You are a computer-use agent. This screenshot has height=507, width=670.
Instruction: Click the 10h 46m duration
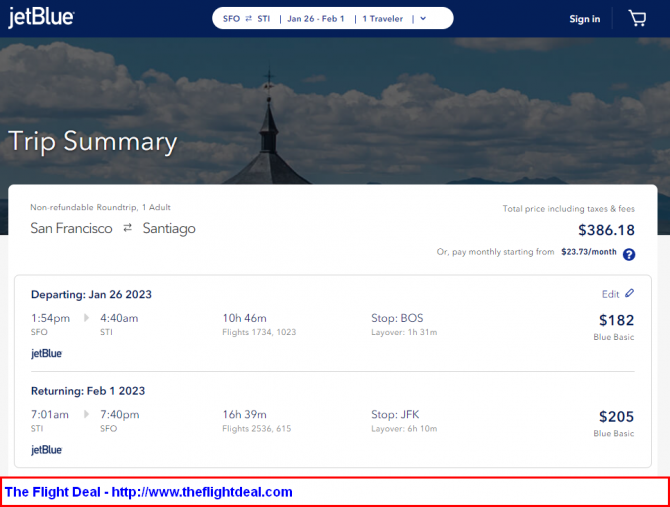(x=244, y=318)
